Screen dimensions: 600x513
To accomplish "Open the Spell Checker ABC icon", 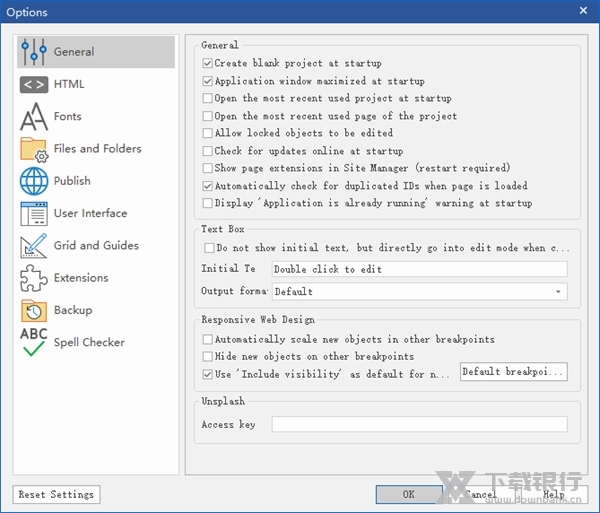I will (x=34, y=342).
